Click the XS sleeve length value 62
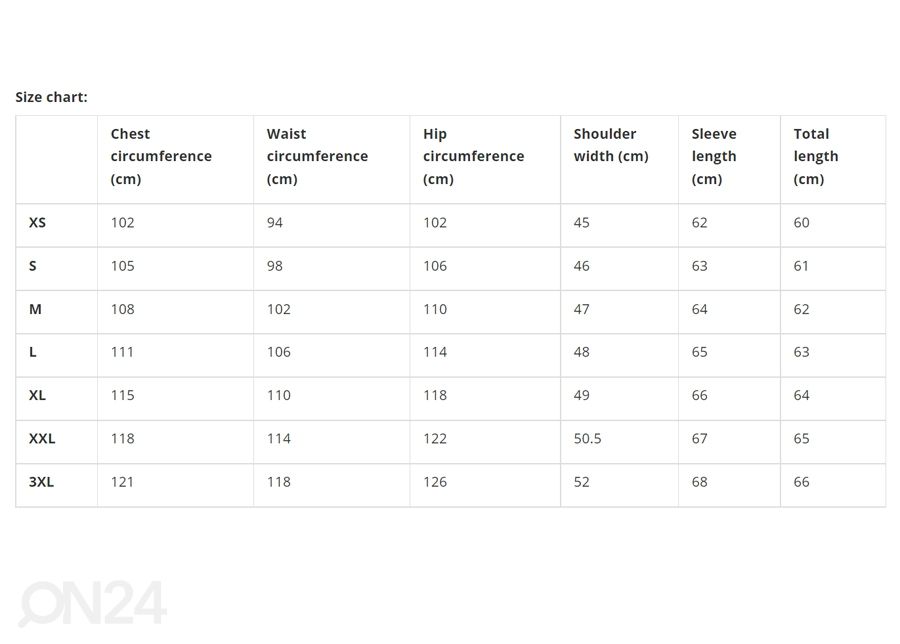The image size is (900, 644). pos(699,223)
